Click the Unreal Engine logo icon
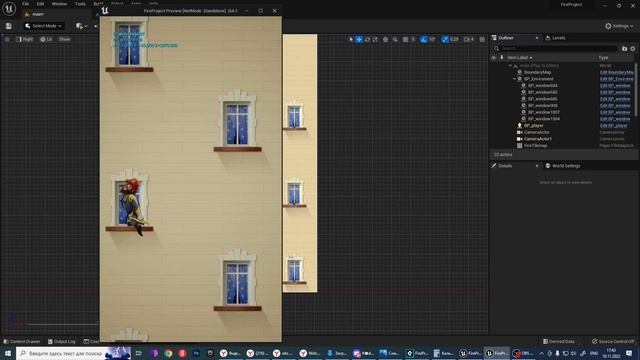Screen dimensions: 640x360 [9, 8]
